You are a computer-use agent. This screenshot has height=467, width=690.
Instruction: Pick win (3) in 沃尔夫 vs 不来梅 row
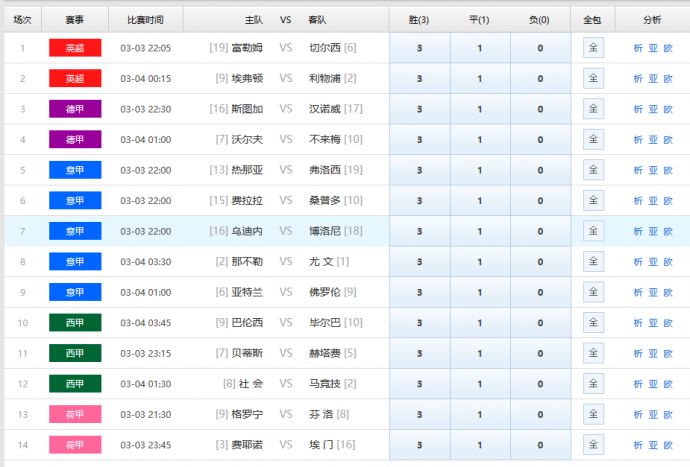(x=419, y=140)
